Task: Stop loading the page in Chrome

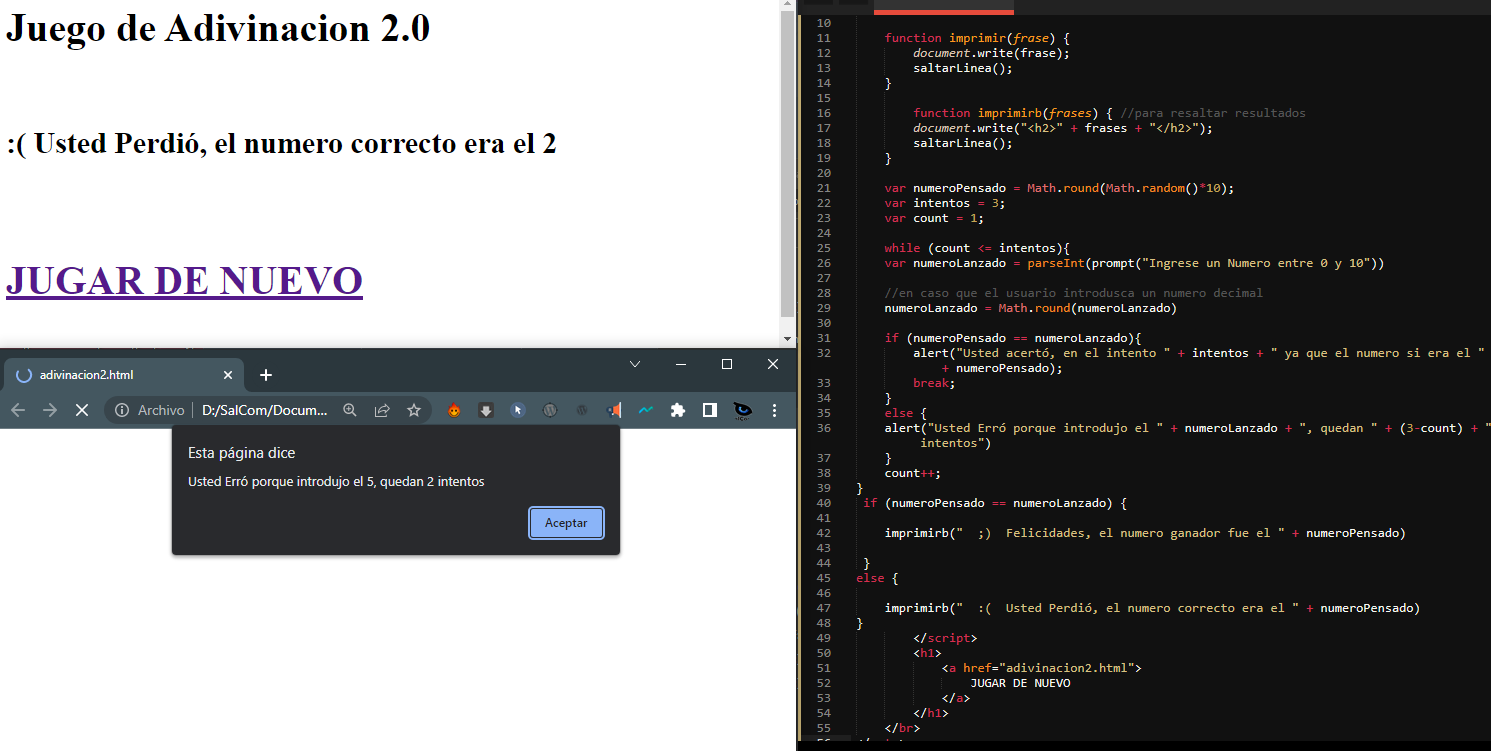Action: [x=82, y=410]
